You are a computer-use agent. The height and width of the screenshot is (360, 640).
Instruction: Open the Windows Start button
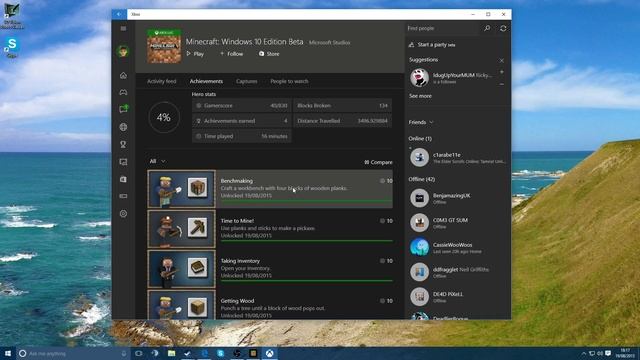tap(8, 353)
